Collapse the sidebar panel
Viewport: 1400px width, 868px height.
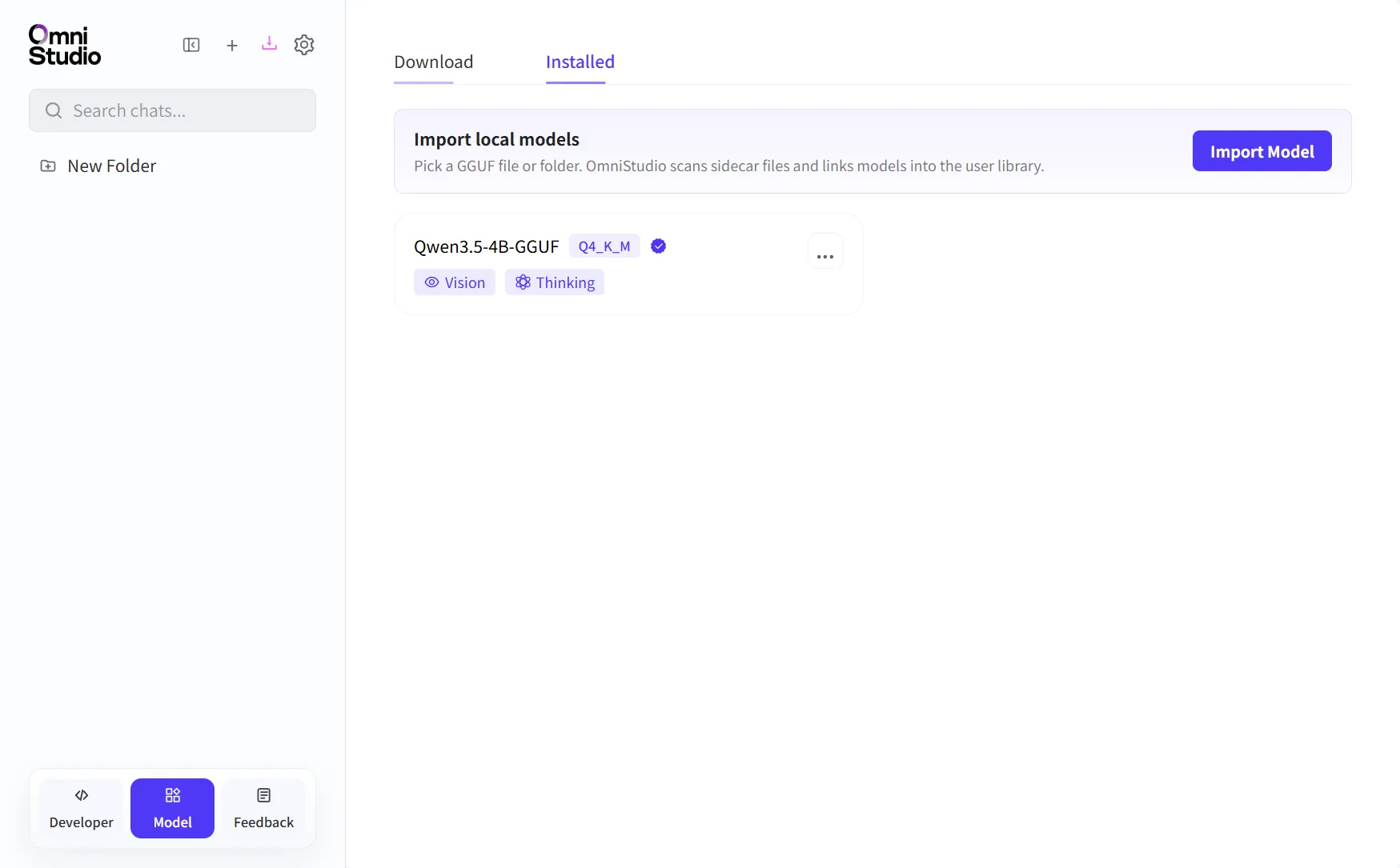click(191, 45)
